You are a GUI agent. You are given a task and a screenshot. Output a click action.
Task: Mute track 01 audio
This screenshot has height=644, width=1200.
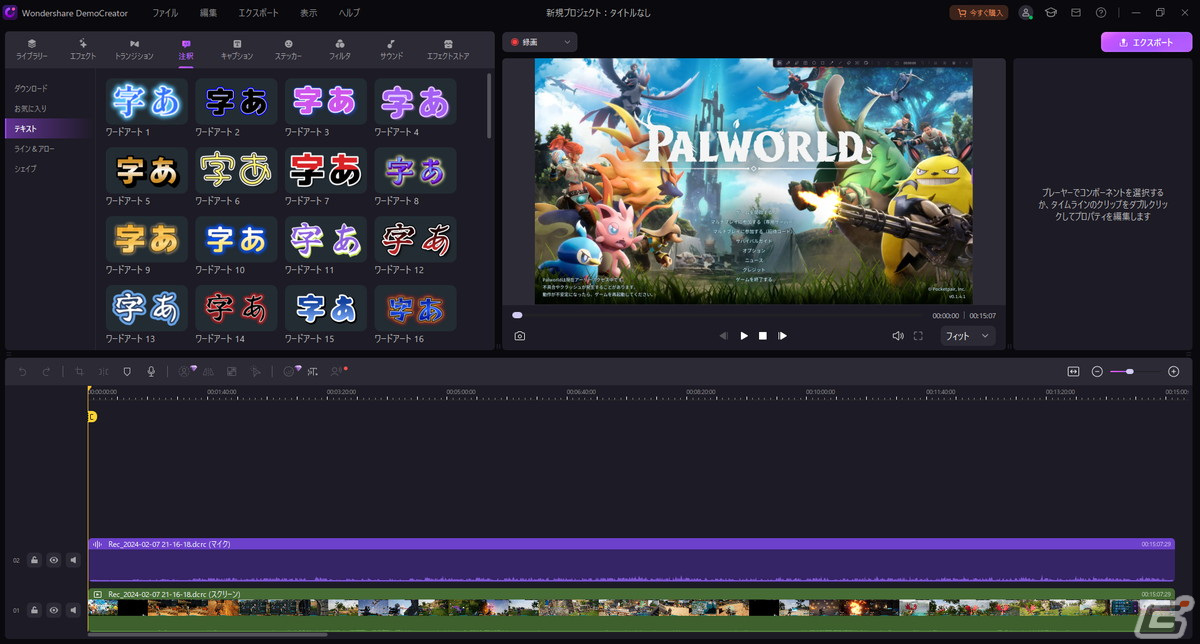tap(73, 609)
